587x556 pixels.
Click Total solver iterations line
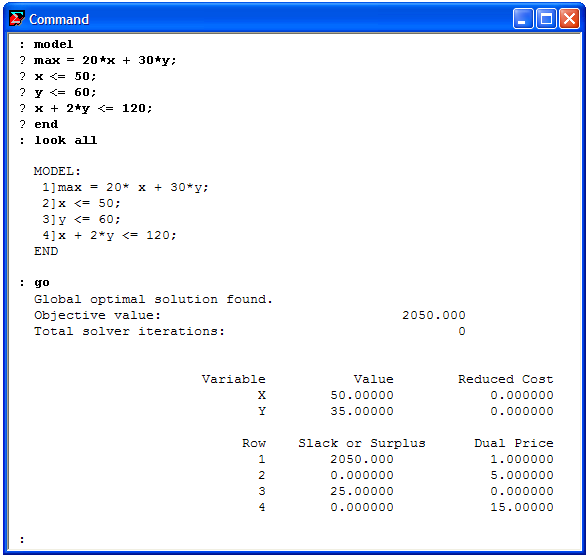pos(250,331)
